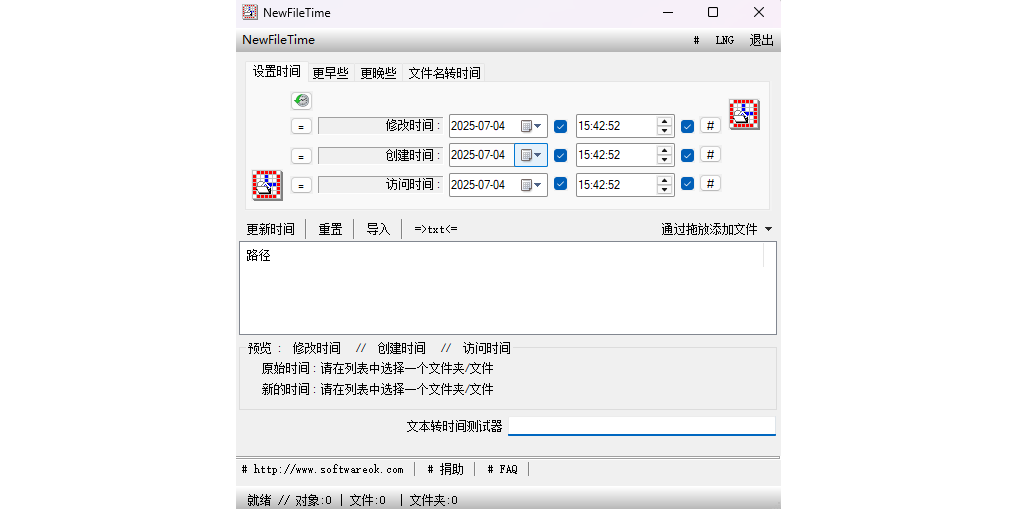The image size is (1018, 509).
Task: Open the # FAQ link
Action: pos(503,469)
